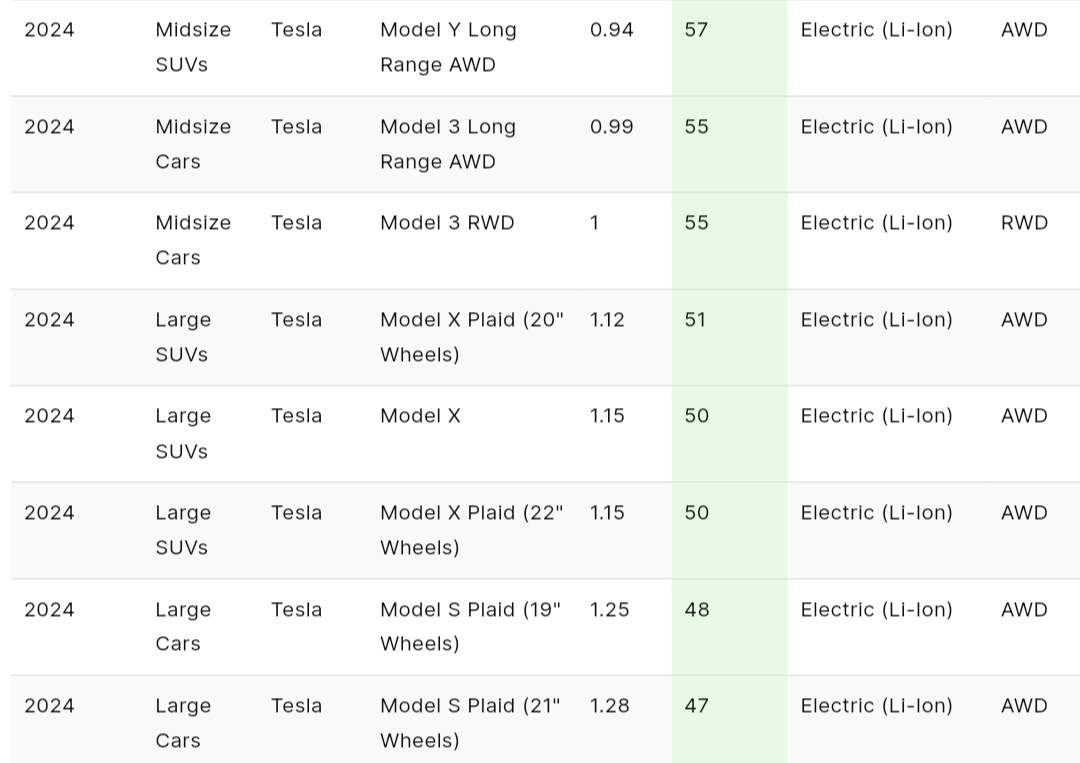Click the highlighted value 57
This screenshot has width=1080, height=763.
[697, 30]
